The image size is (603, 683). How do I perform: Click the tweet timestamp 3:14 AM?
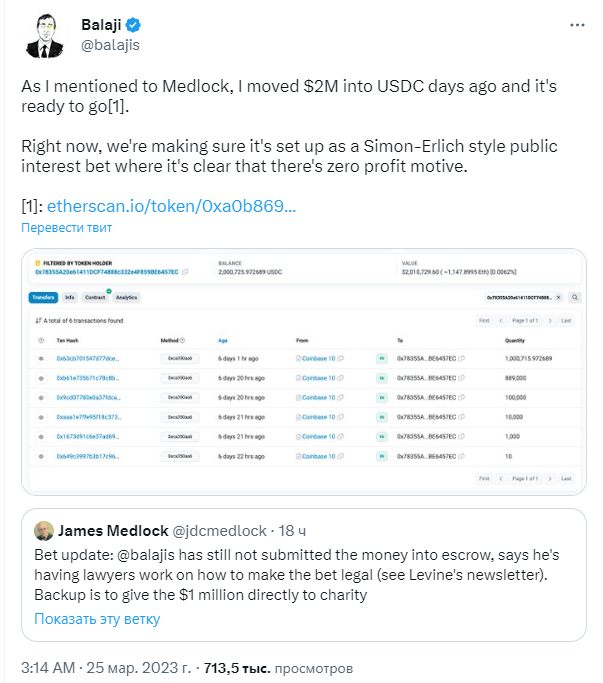tap(48, 668)
